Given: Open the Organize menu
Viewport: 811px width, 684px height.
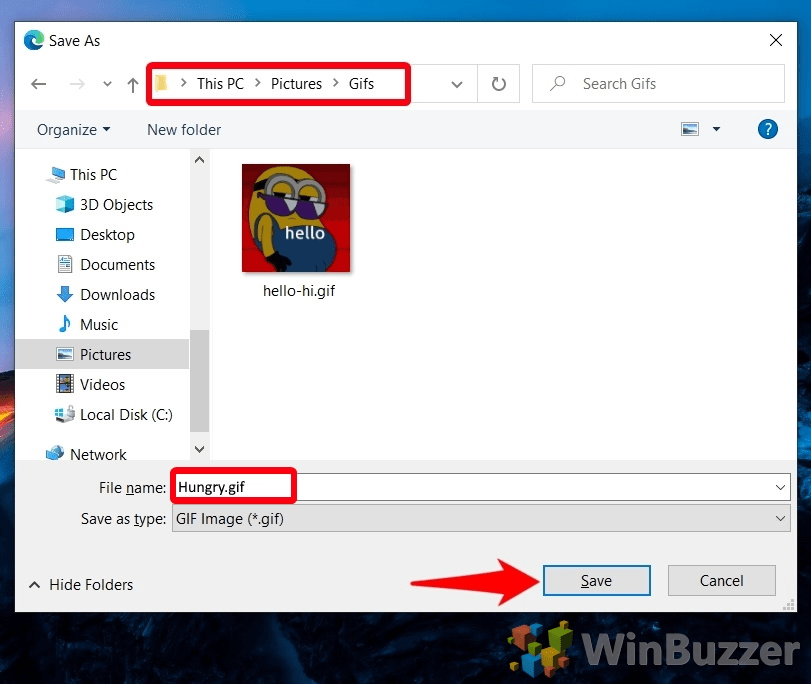Looking at the screenshot, I should click(72, 129).
